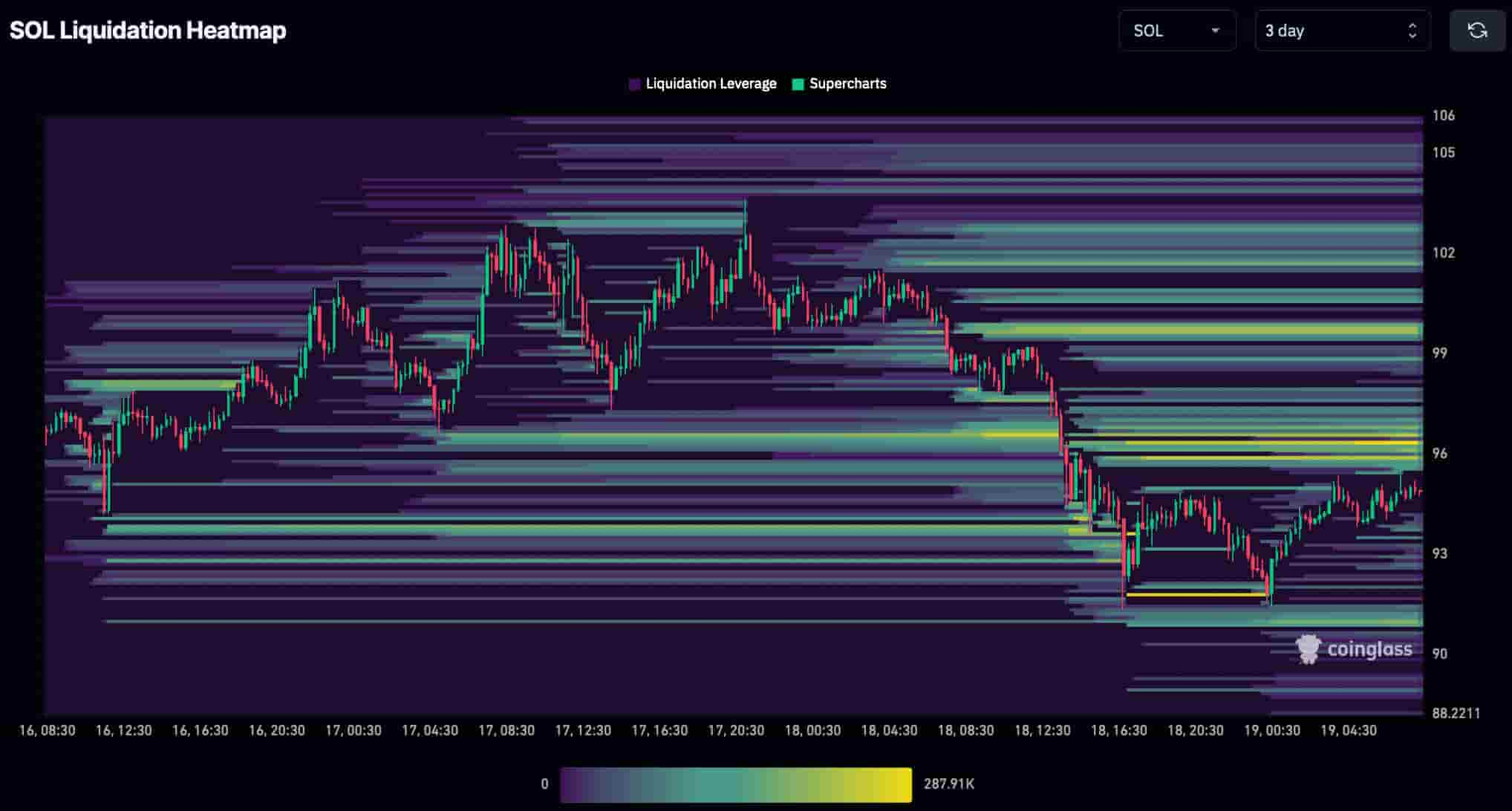Click the 17, 08:30 time axis label

coord(506,730)
